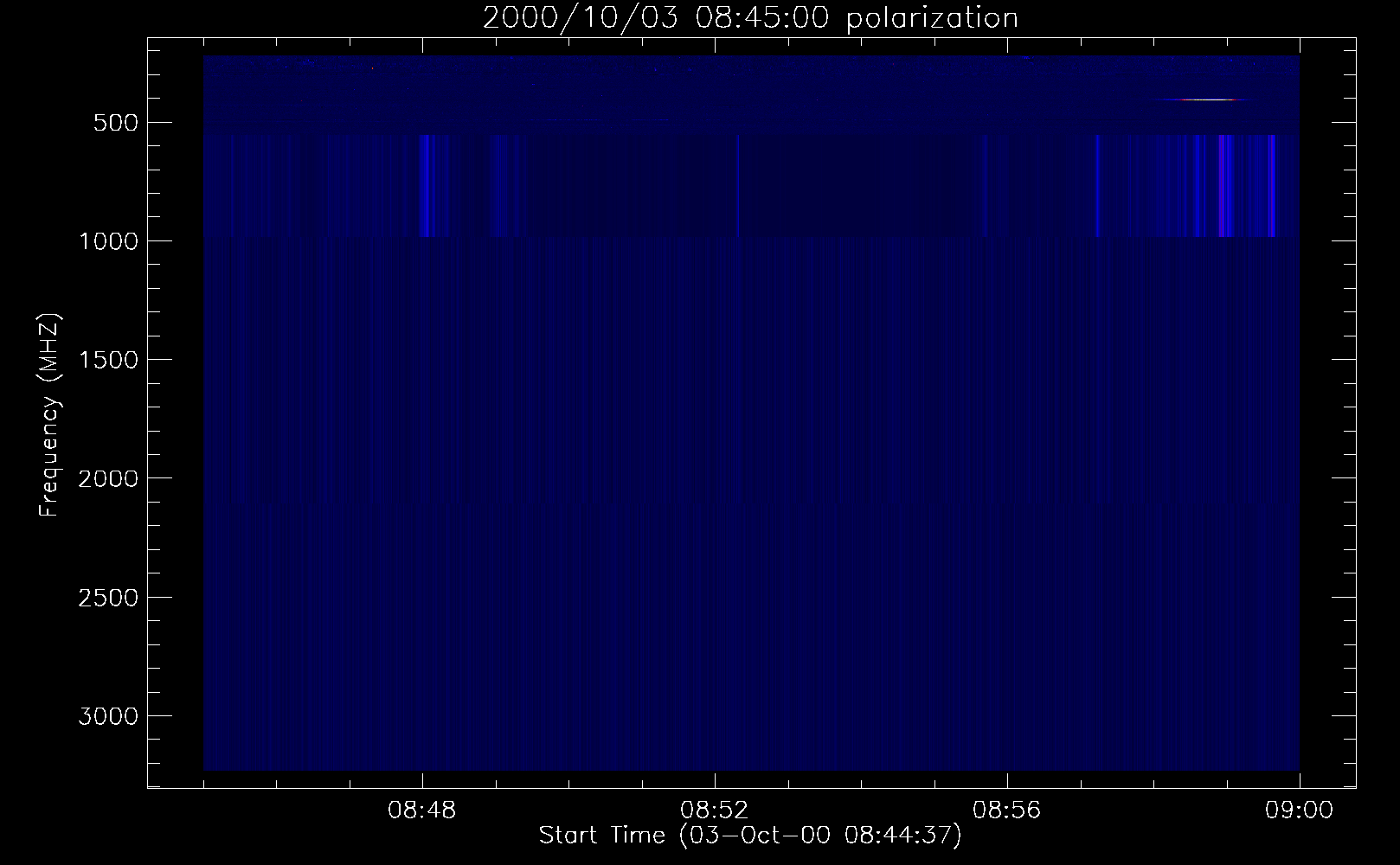This screenshot has width=1400, height=865.
Task: Click the 2500 frequency tick label
Action: pos(108,598)
